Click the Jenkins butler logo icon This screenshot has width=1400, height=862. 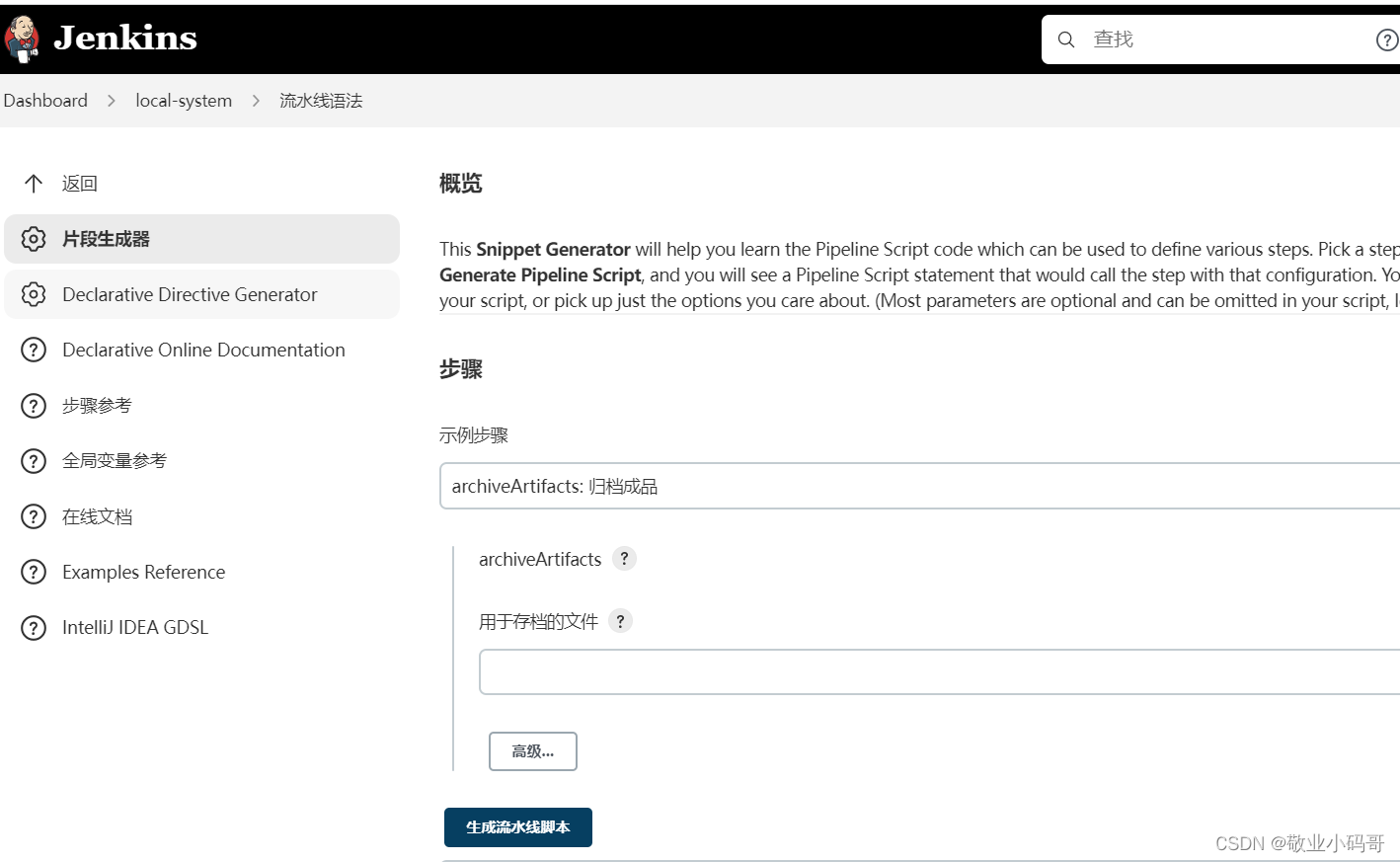(22, 39)
